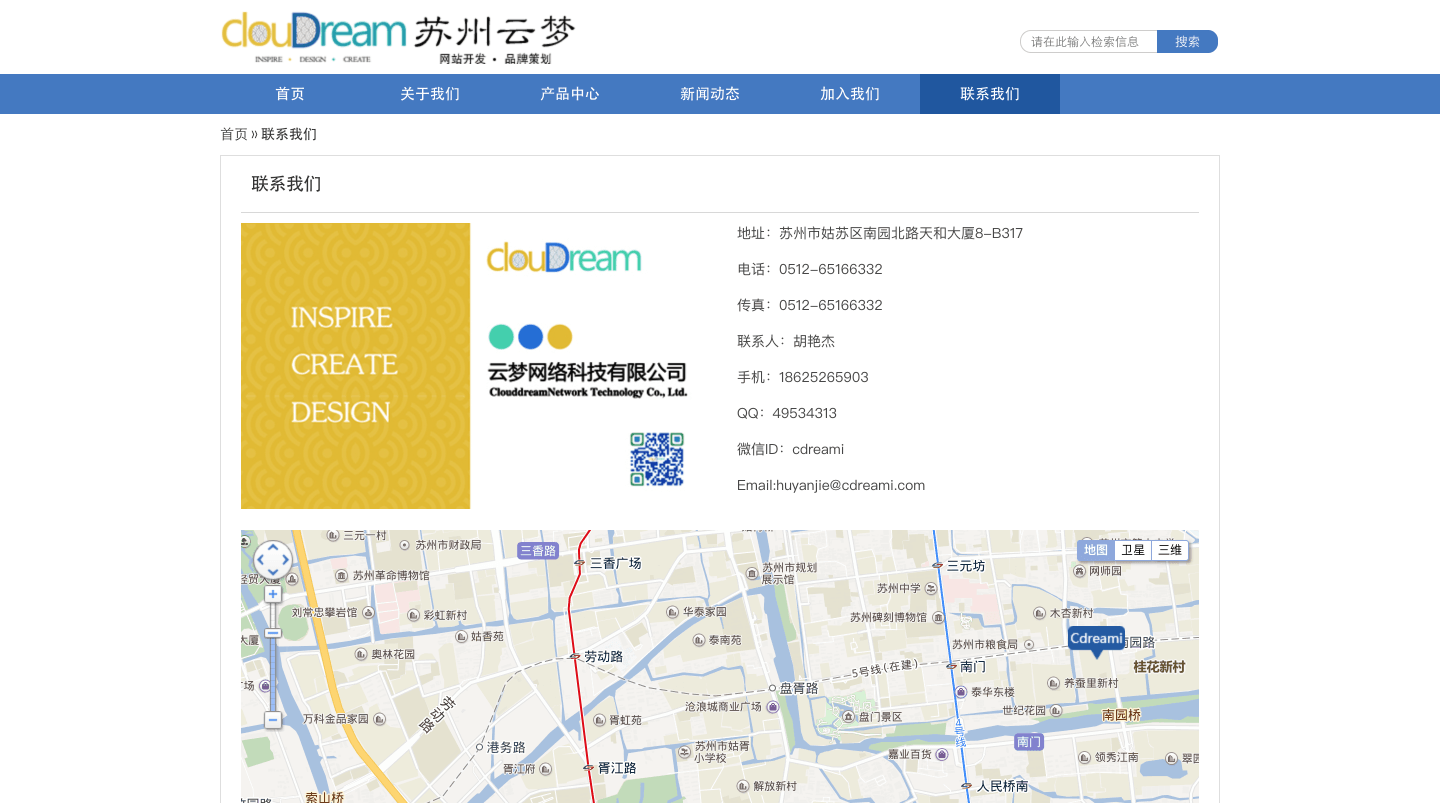The image size is (1440, 803).
Task: Switch map to 三维 3D view
Action: tap(1170, 550)
